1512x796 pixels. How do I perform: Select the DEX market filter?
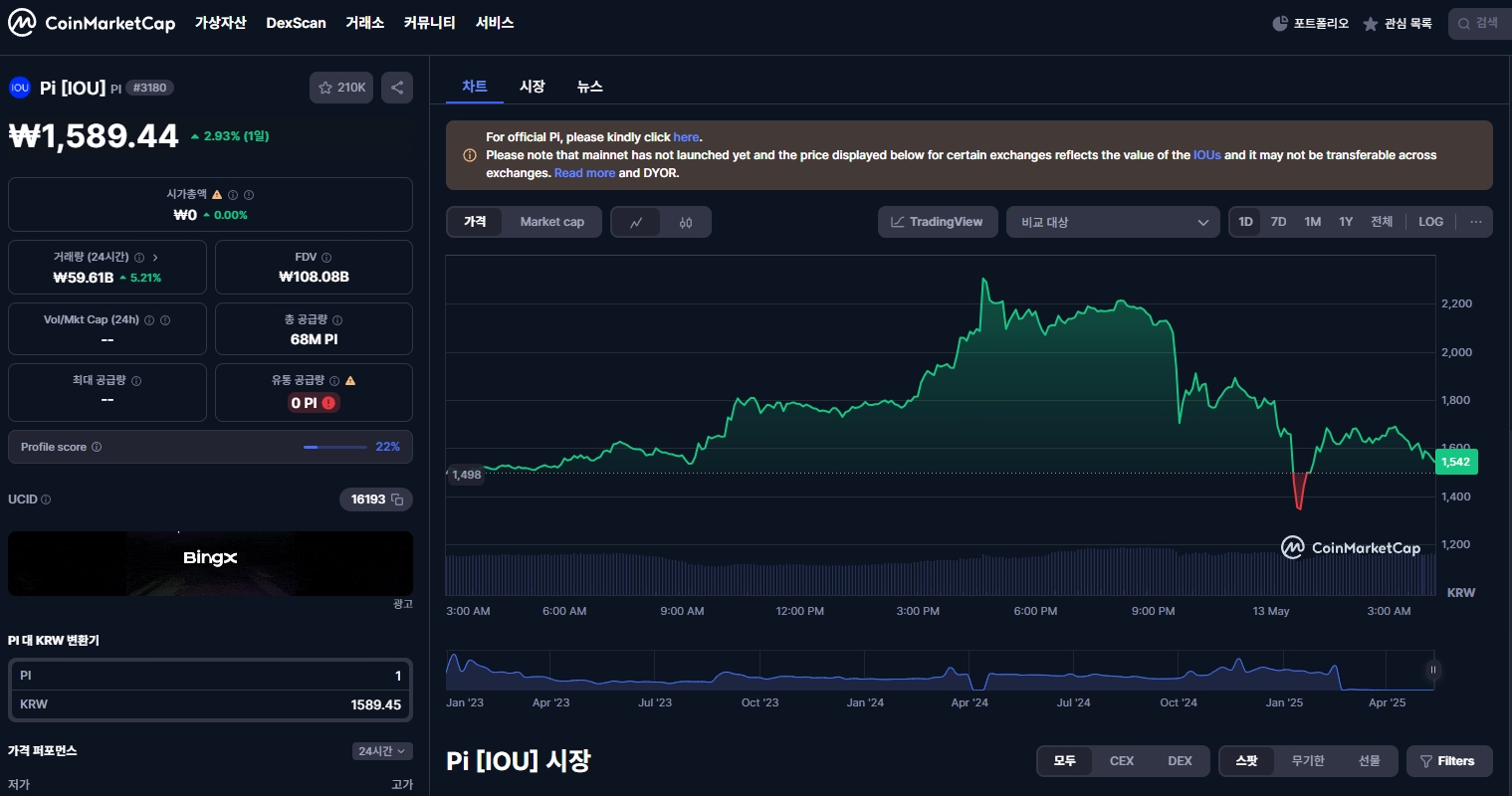[1180, 761]
